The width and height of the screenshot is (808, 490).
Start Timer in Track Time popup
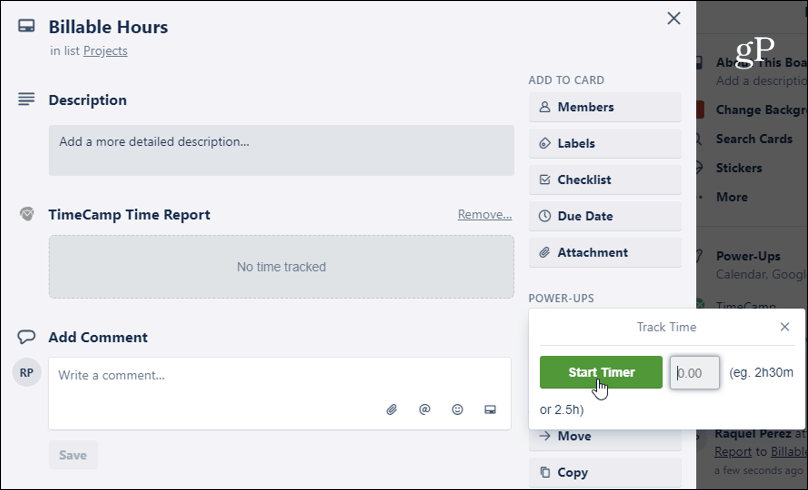601,373
